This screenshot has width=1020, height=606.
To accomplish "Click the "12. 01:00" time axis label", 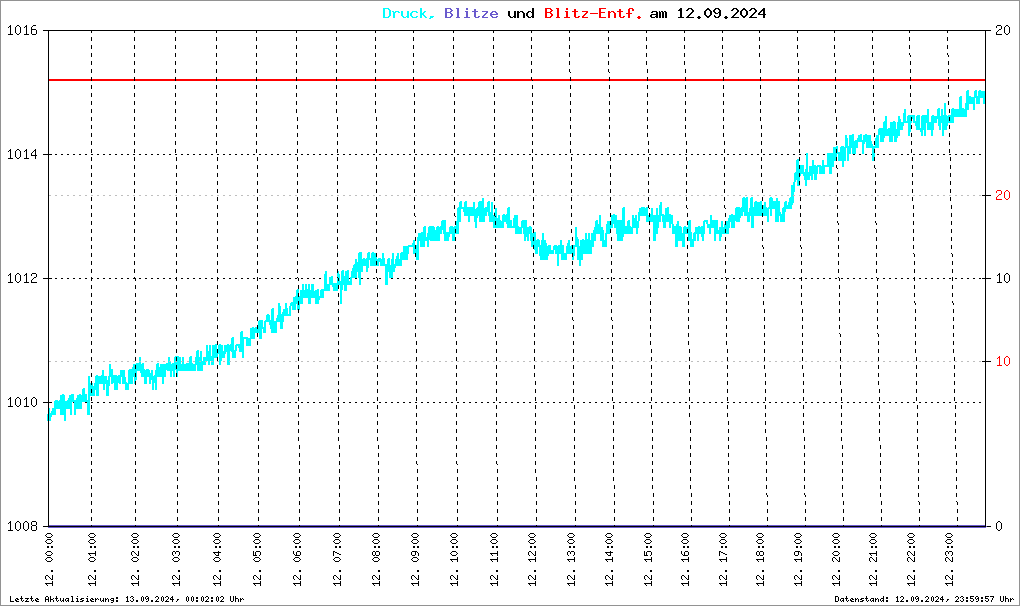I will [x=92, y=559].
